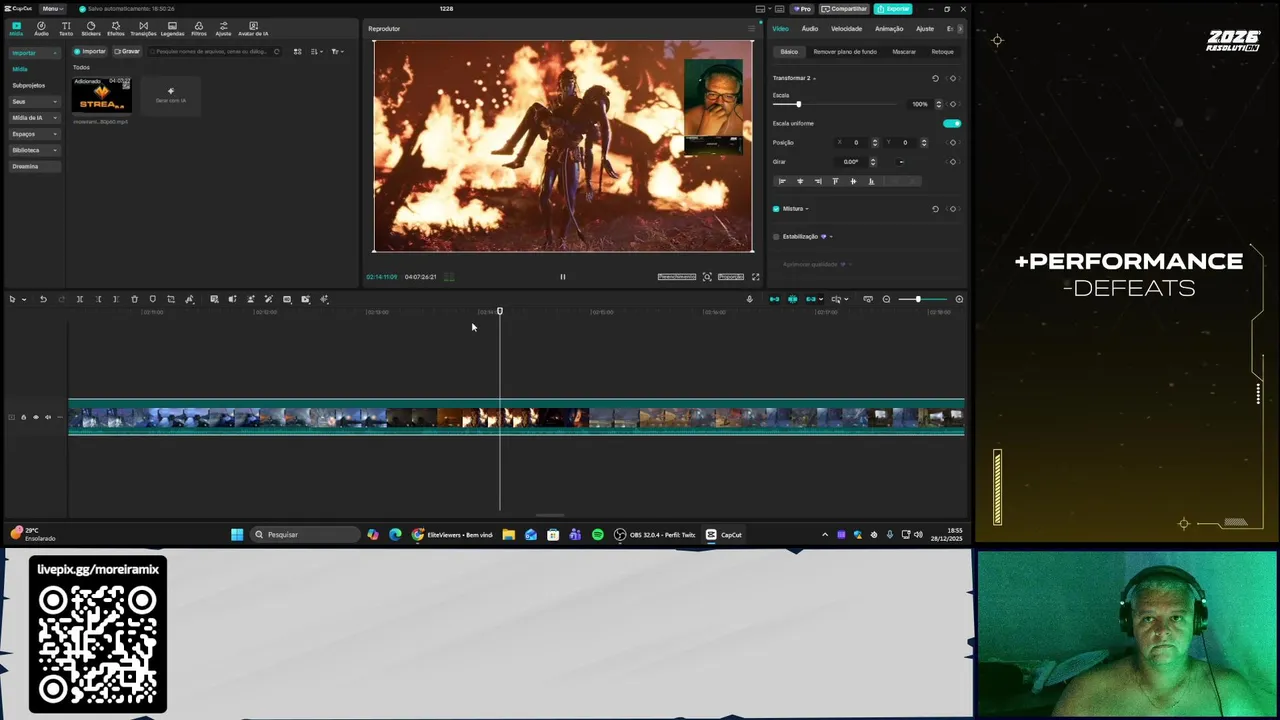
Task: Adjust the Escala slider handle
Action: click(798, 104)
